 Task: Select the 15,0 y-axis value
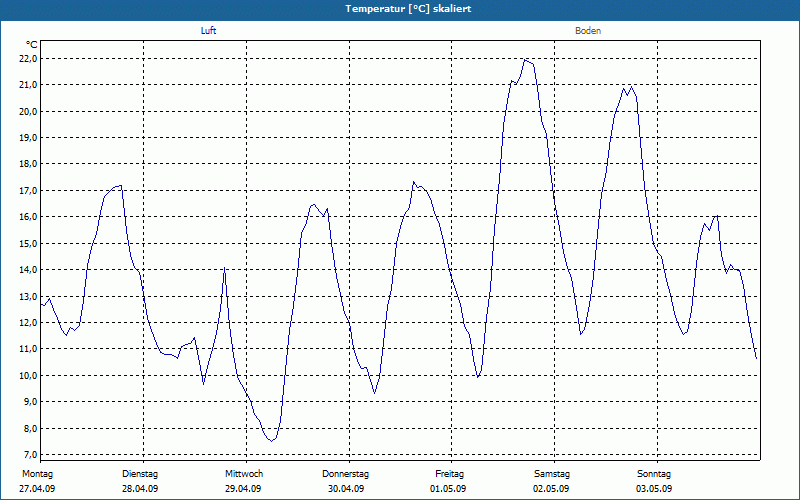28,243
